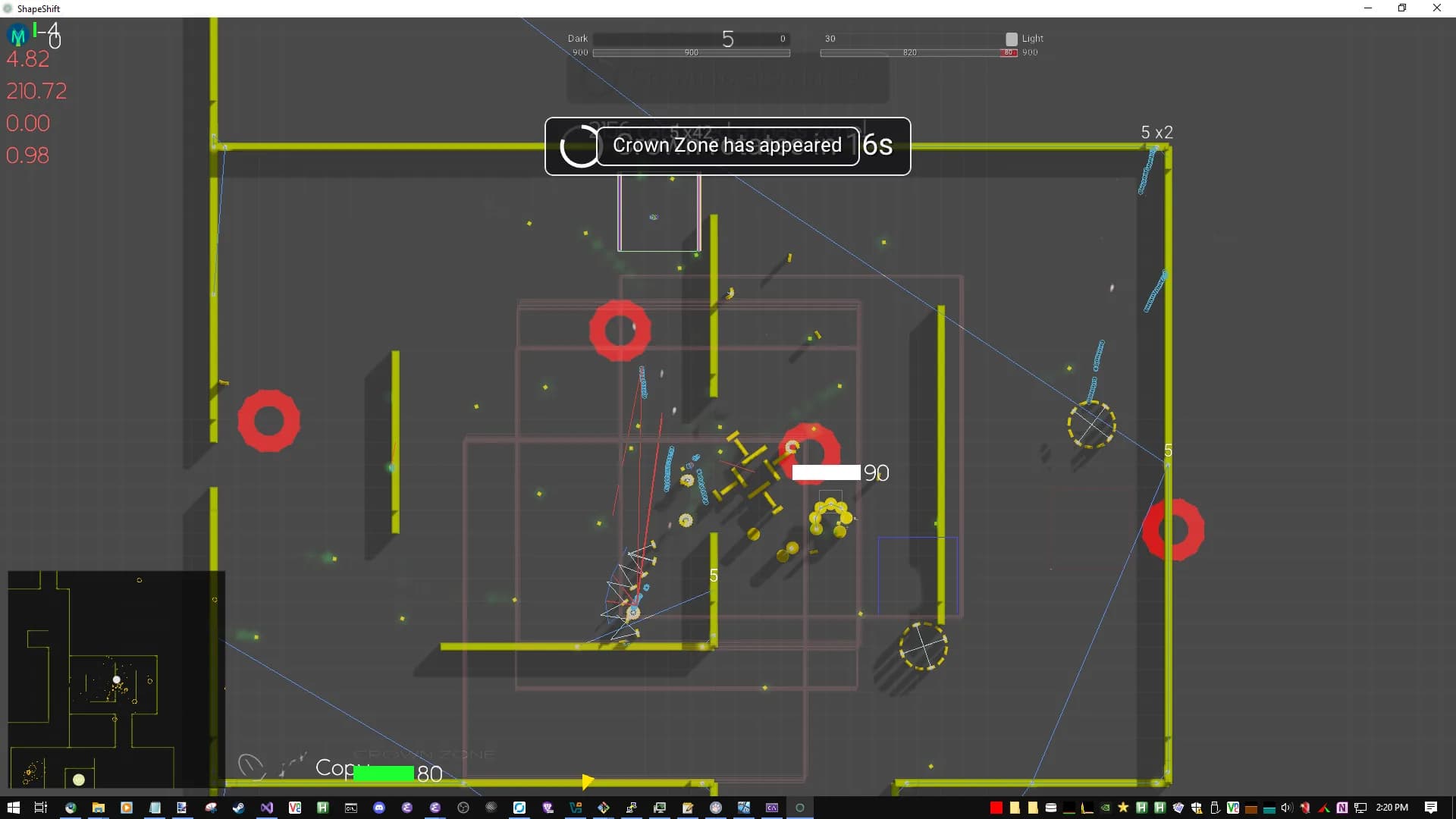Click the Light team label

click(1033, 39)
